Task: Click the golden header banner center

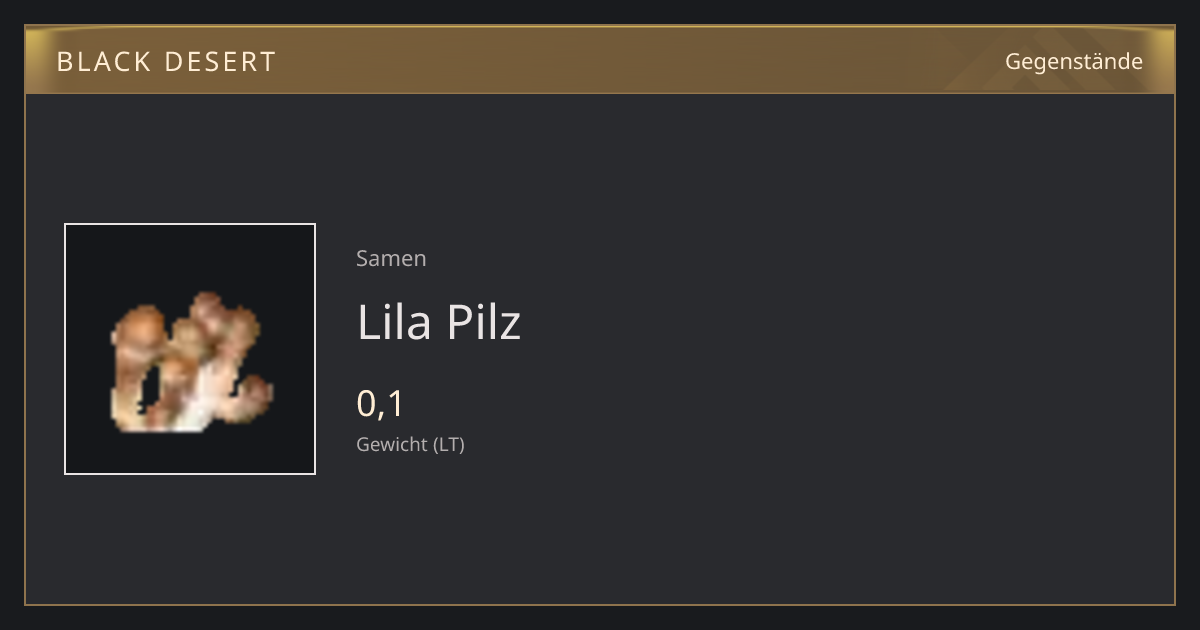Action: (600, 60)
